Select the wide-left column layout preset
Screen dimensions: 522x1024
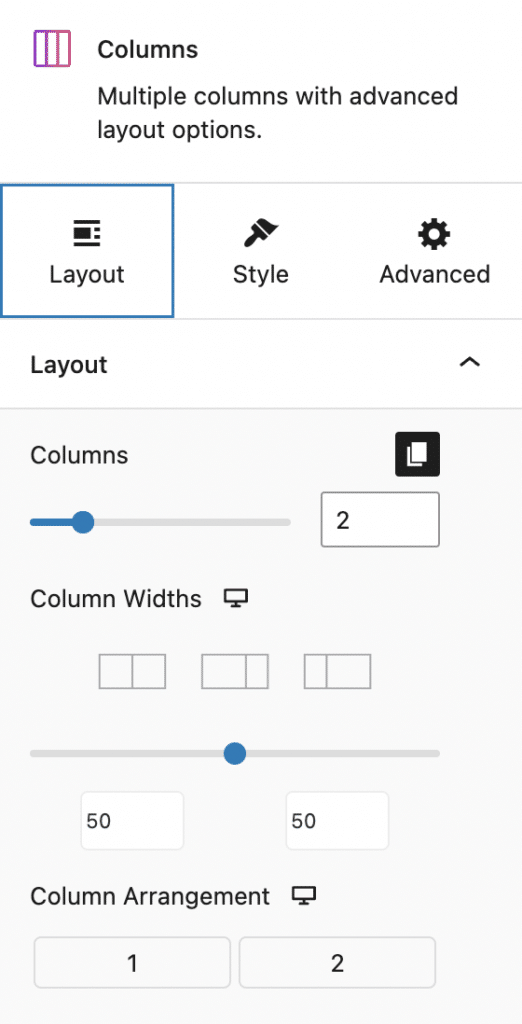click(x=235, y=671)
